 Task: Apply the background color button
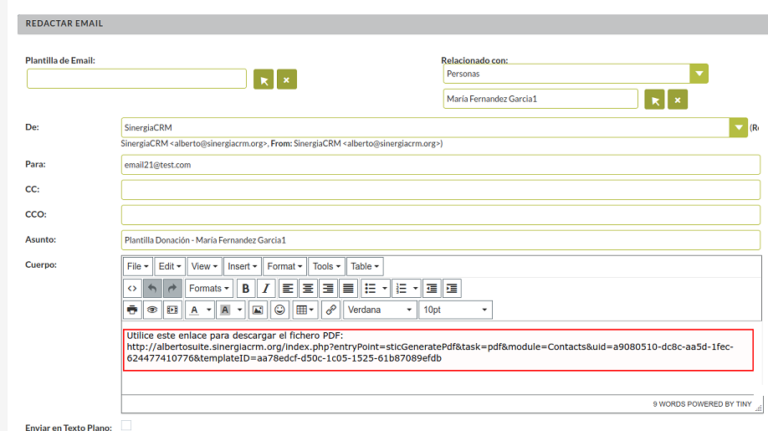225,310
